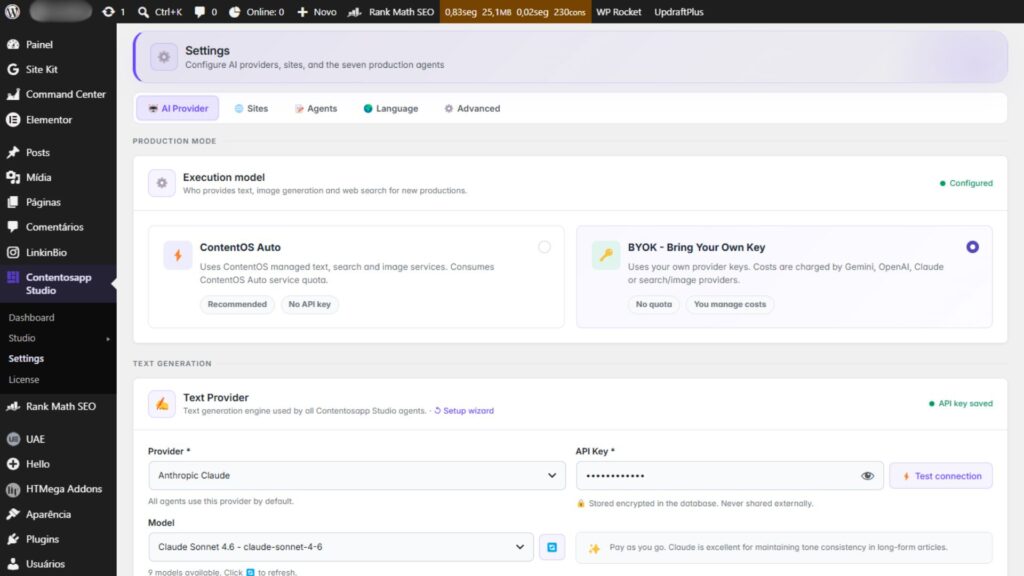The width and height of the screenshot is (1024, 576).
Task: Open Rank Math SEO in admin bar
Action: (x=391, y=12)
